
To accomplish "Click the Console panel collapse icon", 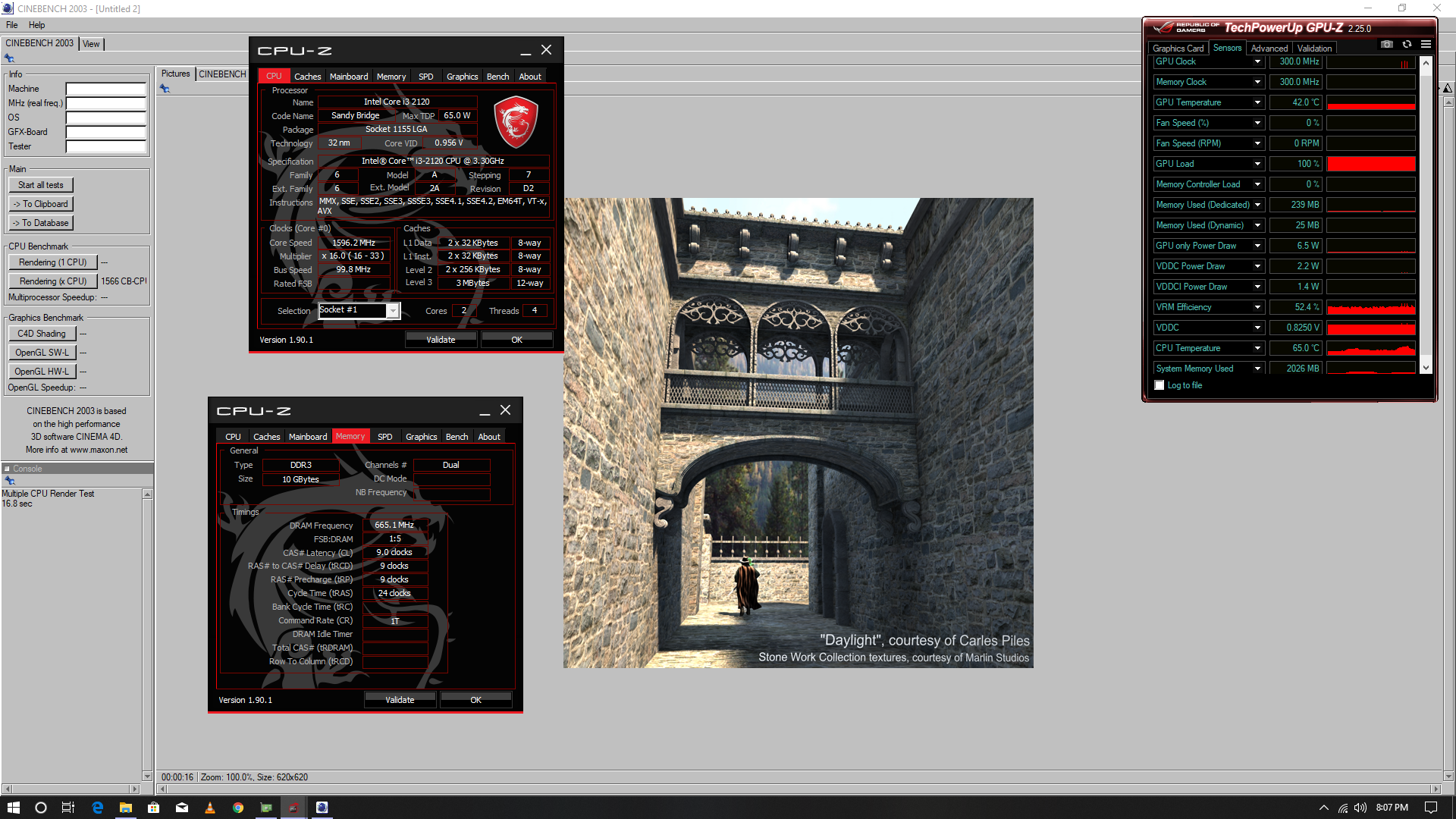I will 7,469.
